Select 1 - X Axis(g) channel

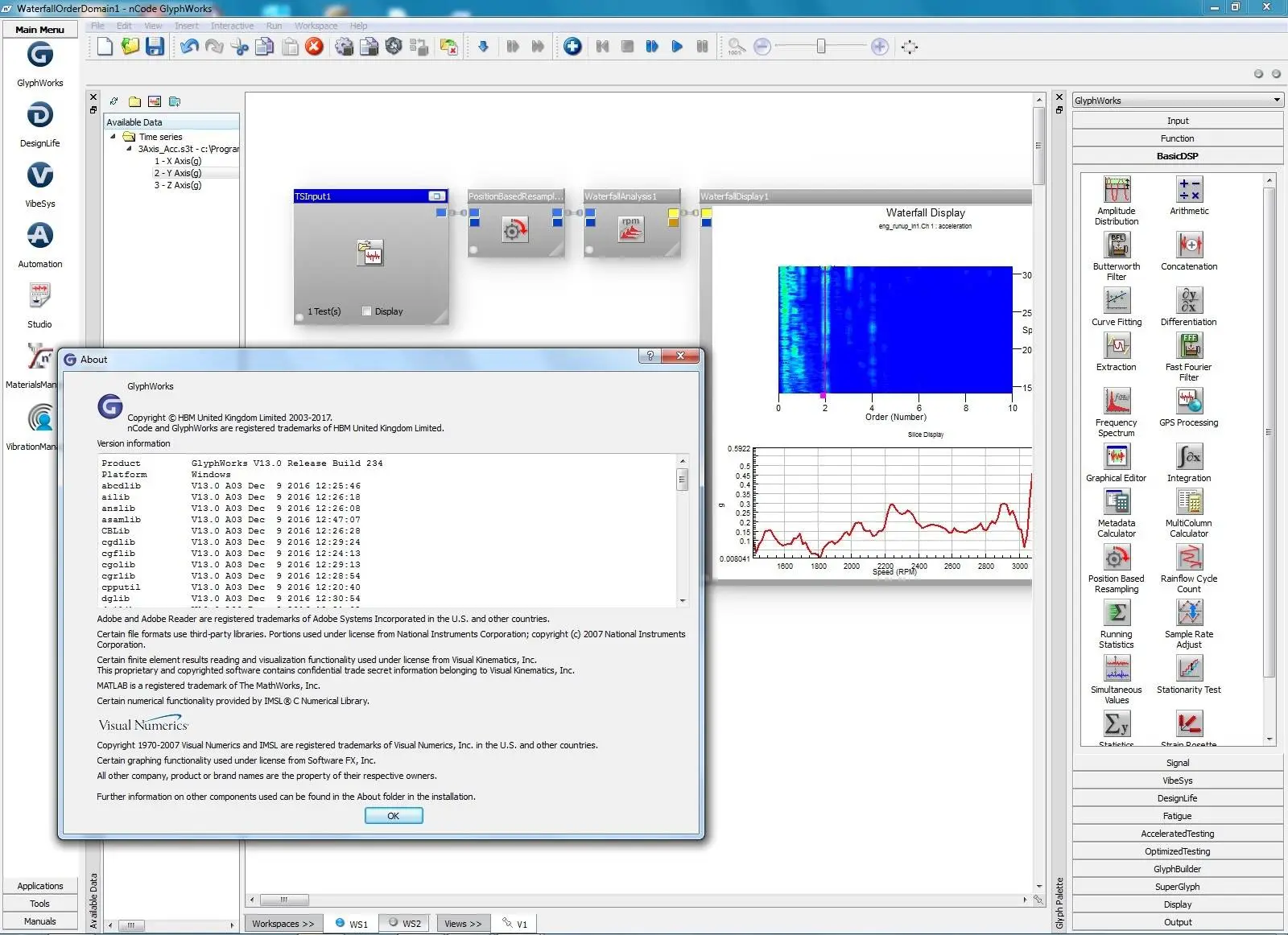[x=178, y=161]
